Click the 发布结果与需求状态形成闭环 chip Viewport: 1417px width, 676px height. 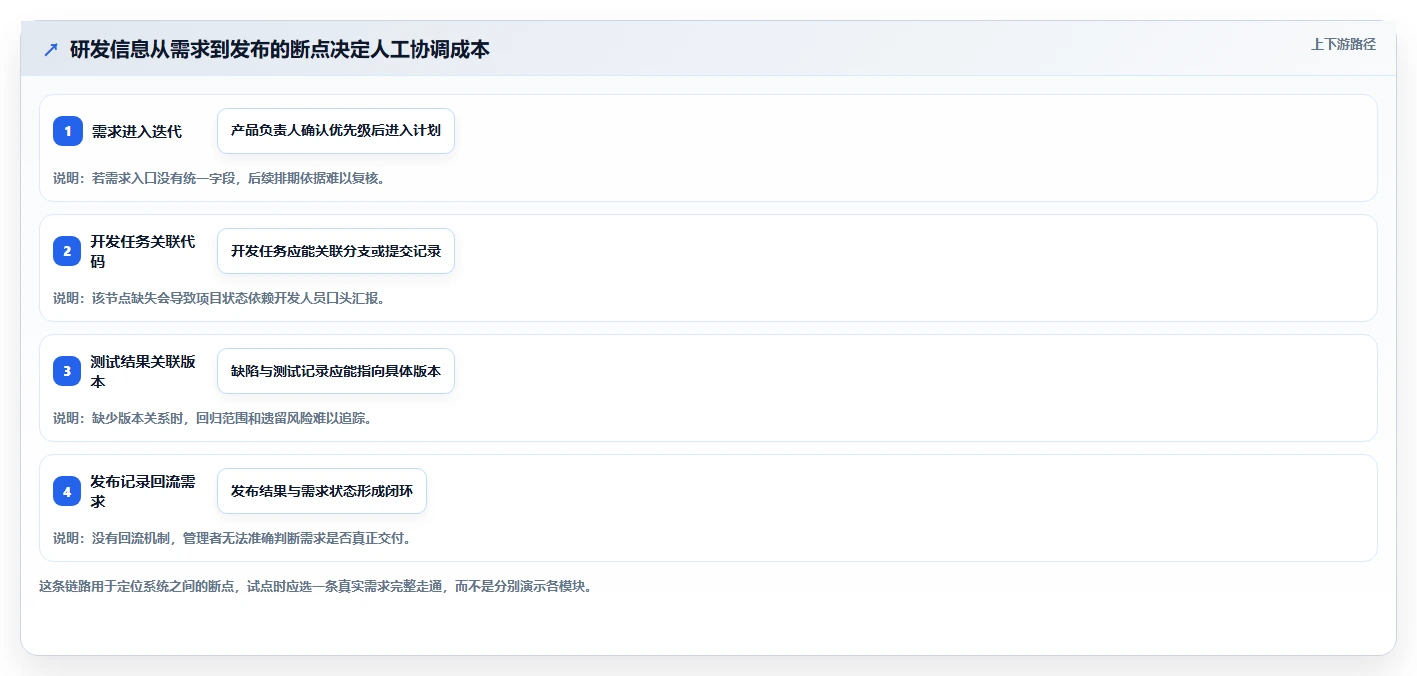pos(322,491)
